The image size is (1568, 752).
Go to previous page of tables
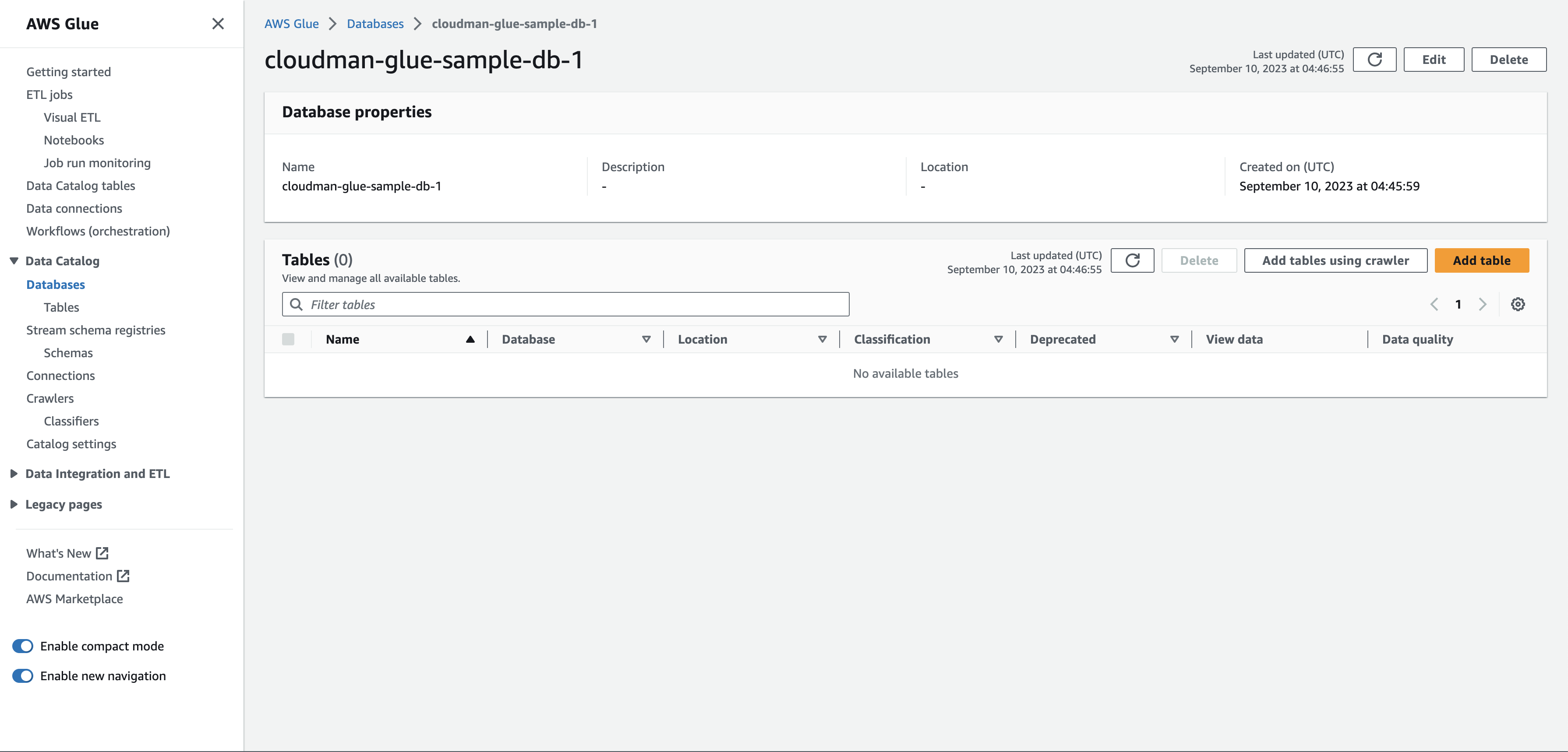1434,304
